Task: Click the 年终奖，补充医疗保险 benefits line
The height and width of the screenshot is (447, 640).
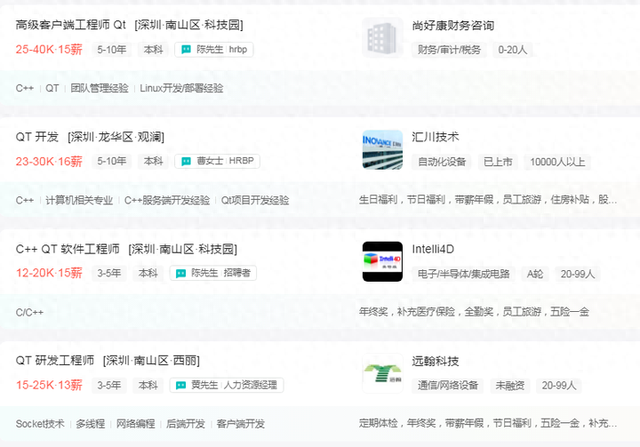Action: click(474, 312)
